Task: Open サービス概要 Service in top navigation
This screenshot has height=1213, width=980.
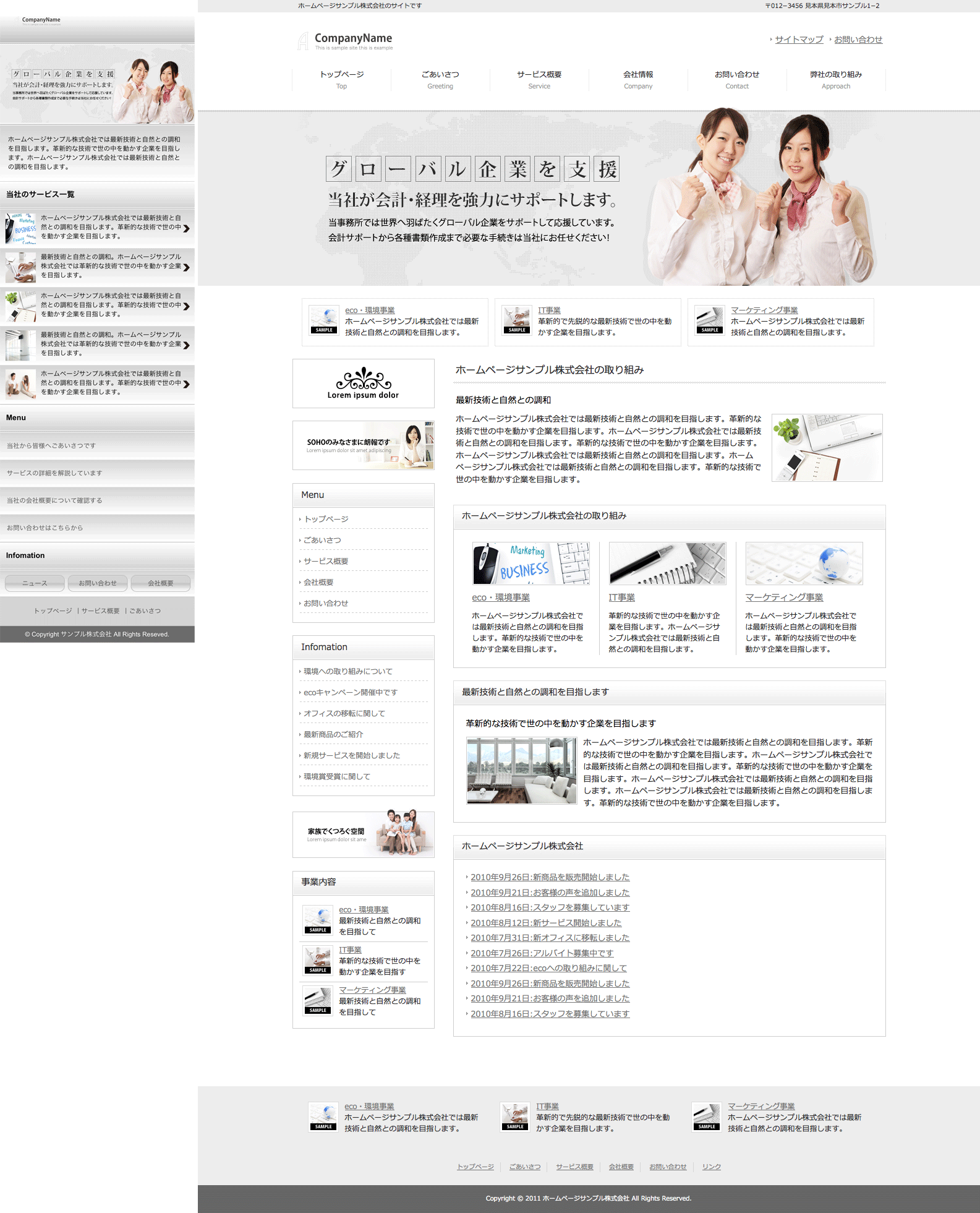Action: (539, 80)
